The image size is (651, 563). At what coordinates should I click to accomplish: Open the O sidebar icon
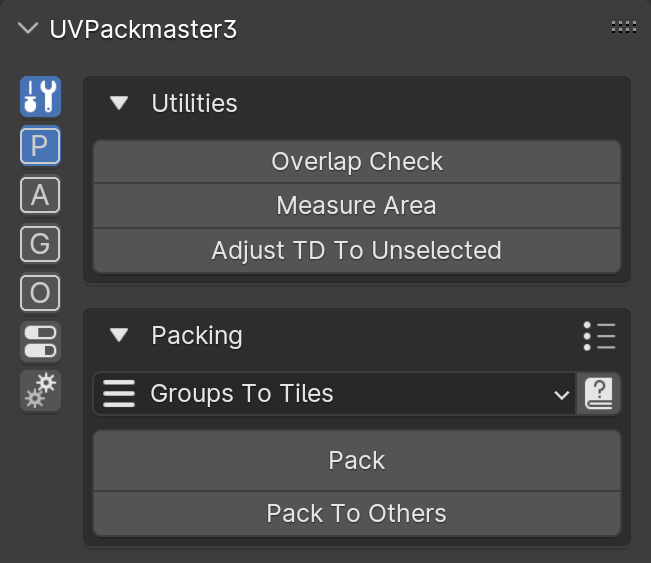pos(40,293)
